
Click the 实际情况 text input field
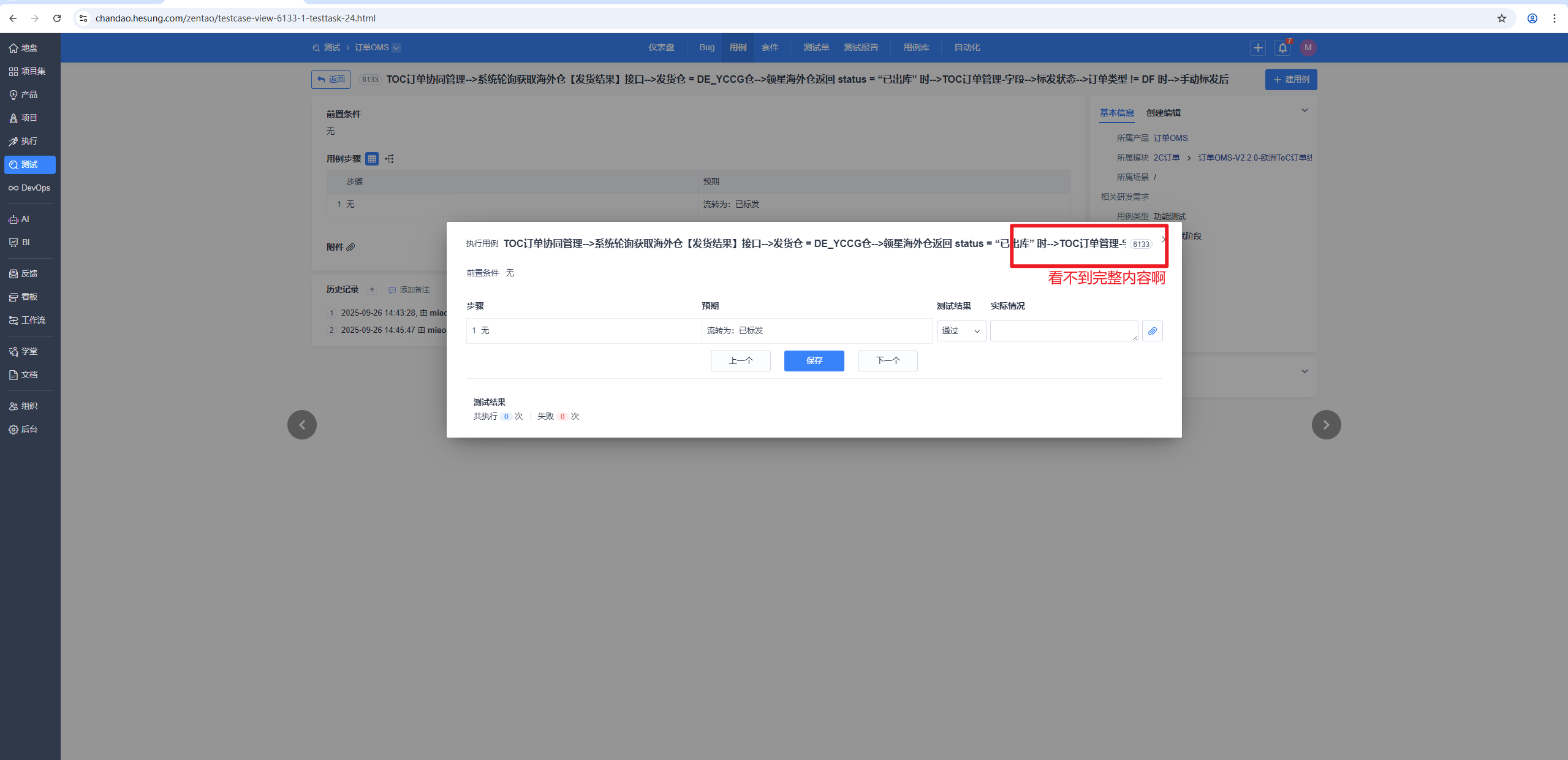point(1064,331)
